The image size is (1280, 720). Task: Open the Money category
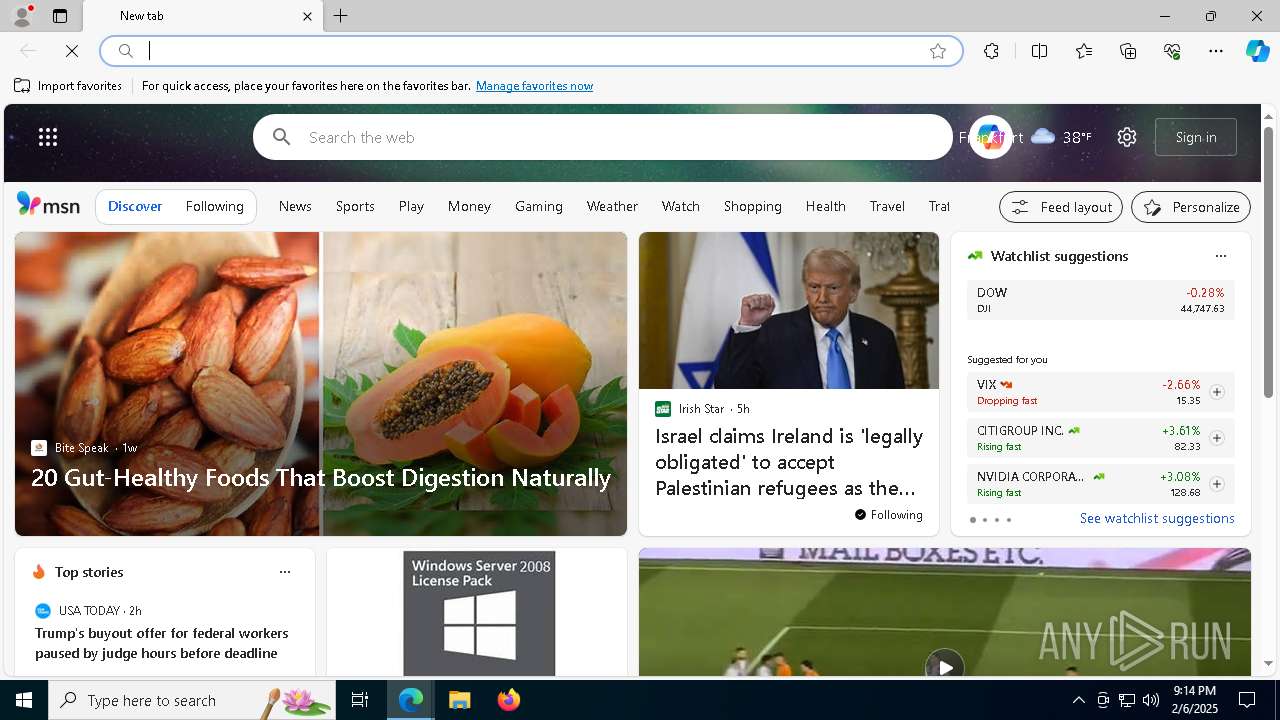pyautogui.click(x=469, y=206)
